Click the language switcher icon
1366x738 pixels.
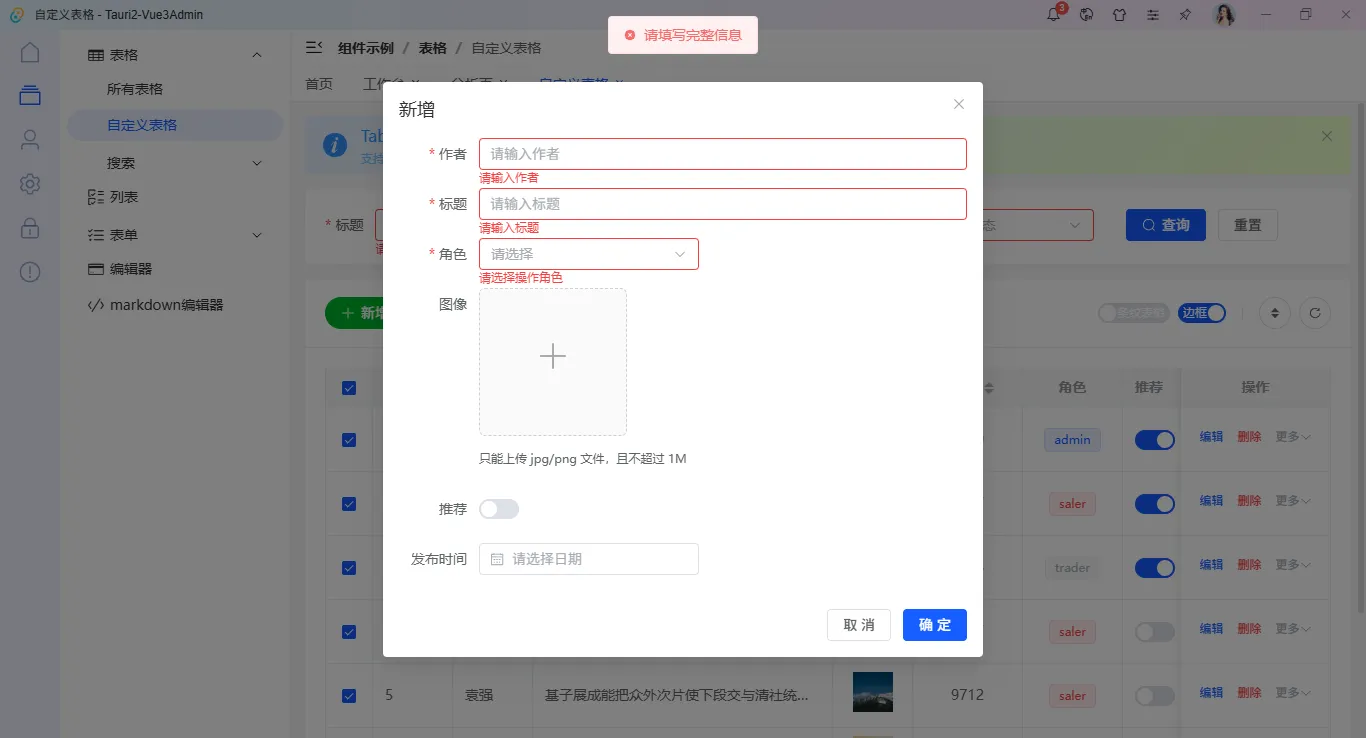[1086, 14]
